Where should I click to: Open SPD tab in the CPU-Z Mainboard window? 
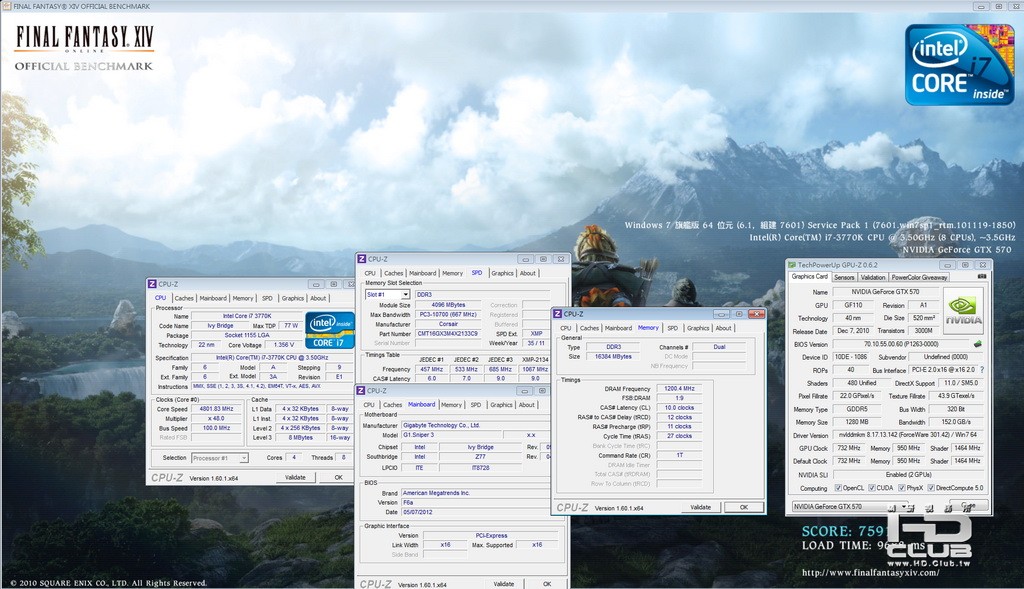pos(475,405)
